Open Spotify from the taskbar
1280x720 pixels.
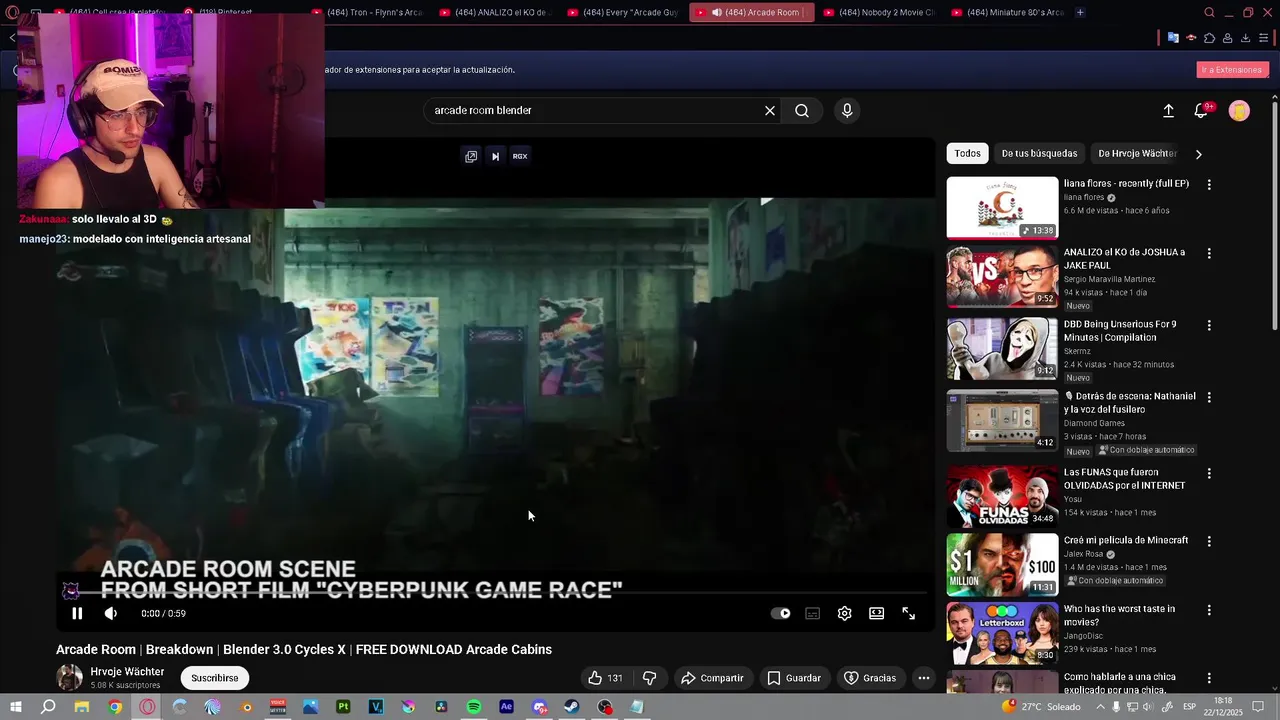(474, 707)
